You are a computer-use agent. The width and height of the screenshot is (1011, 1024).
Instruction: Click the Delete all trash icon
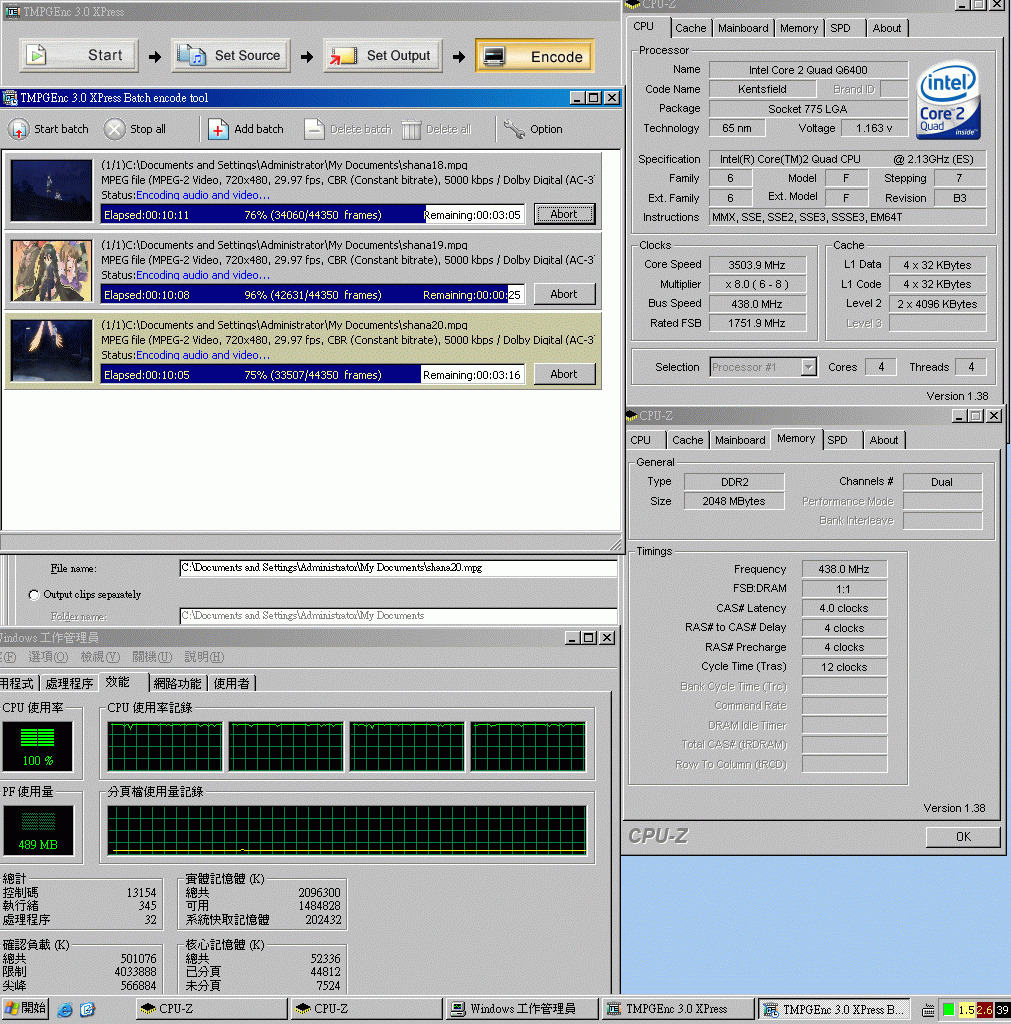pos(411,129)
